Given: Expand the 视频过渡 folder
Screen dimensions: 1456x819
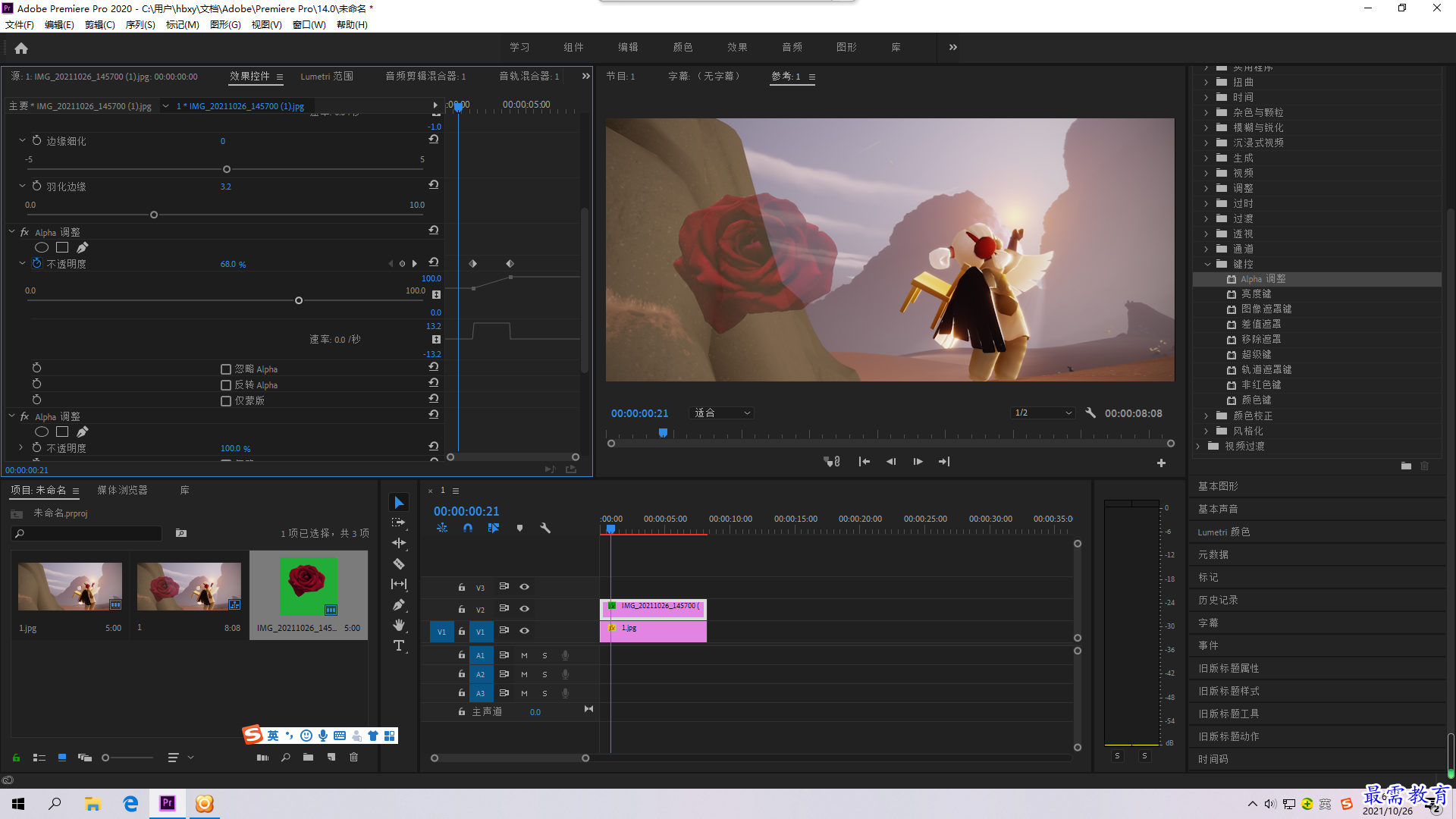Looking at the screenshot, I should (x=1198, y=446).
